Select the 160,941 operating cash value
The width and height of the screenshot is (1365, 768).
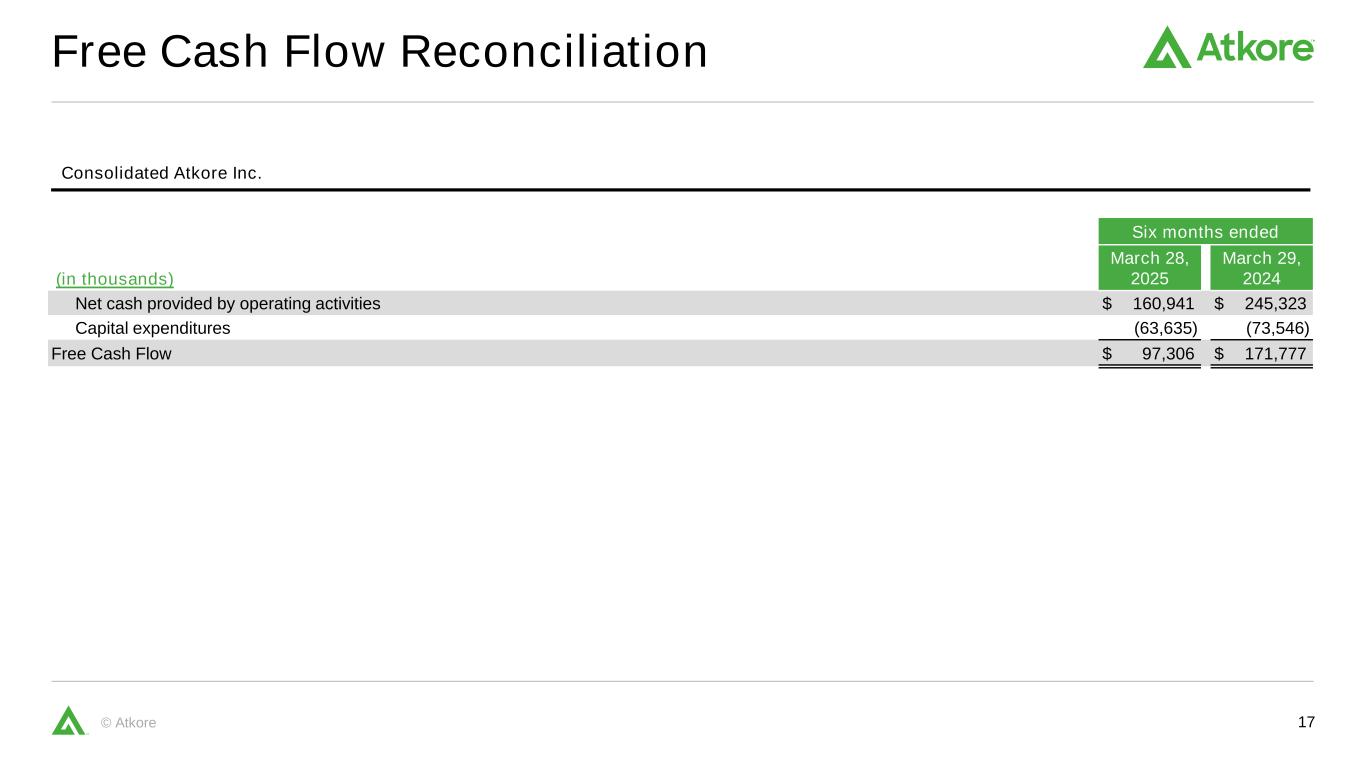coord(1163,303)
